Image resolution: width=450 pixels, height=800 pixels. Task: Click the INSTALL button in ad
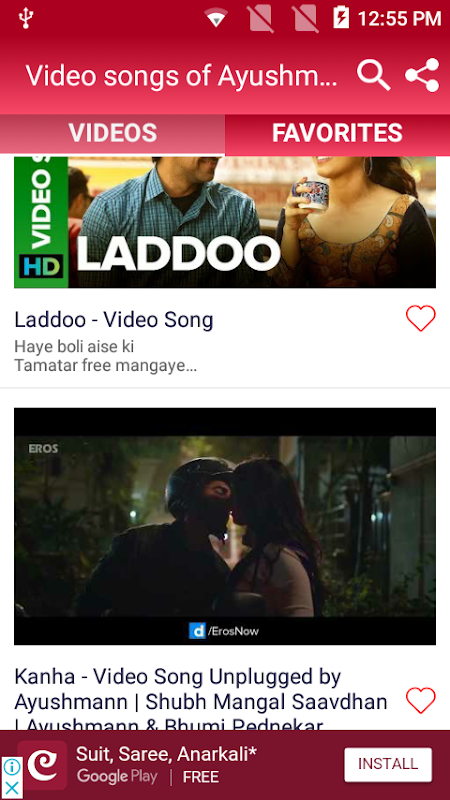tap(388, 764)
